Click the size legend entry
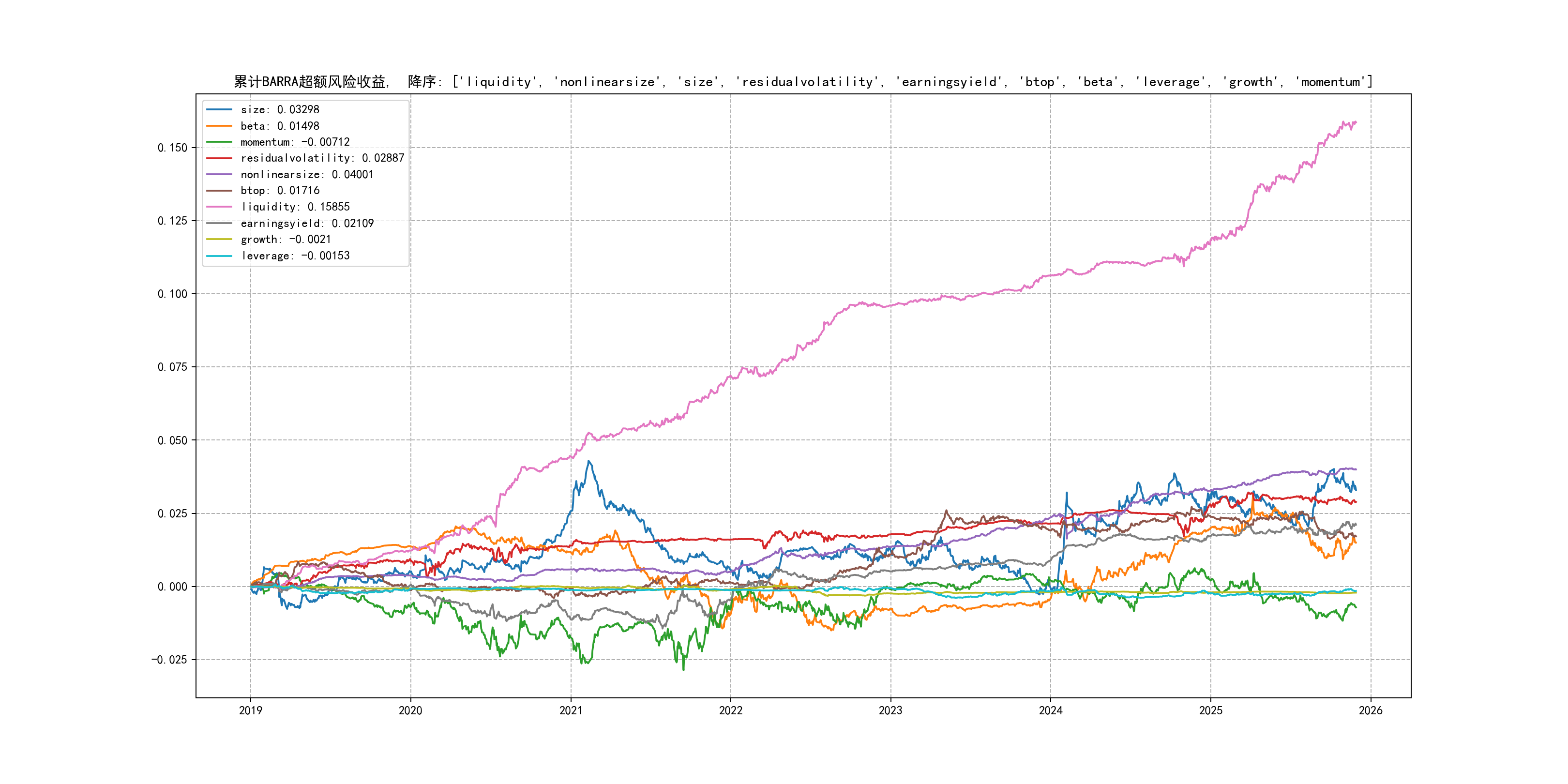The height and width of the screenshot is (784, 1568). click(x=279, y=109)
